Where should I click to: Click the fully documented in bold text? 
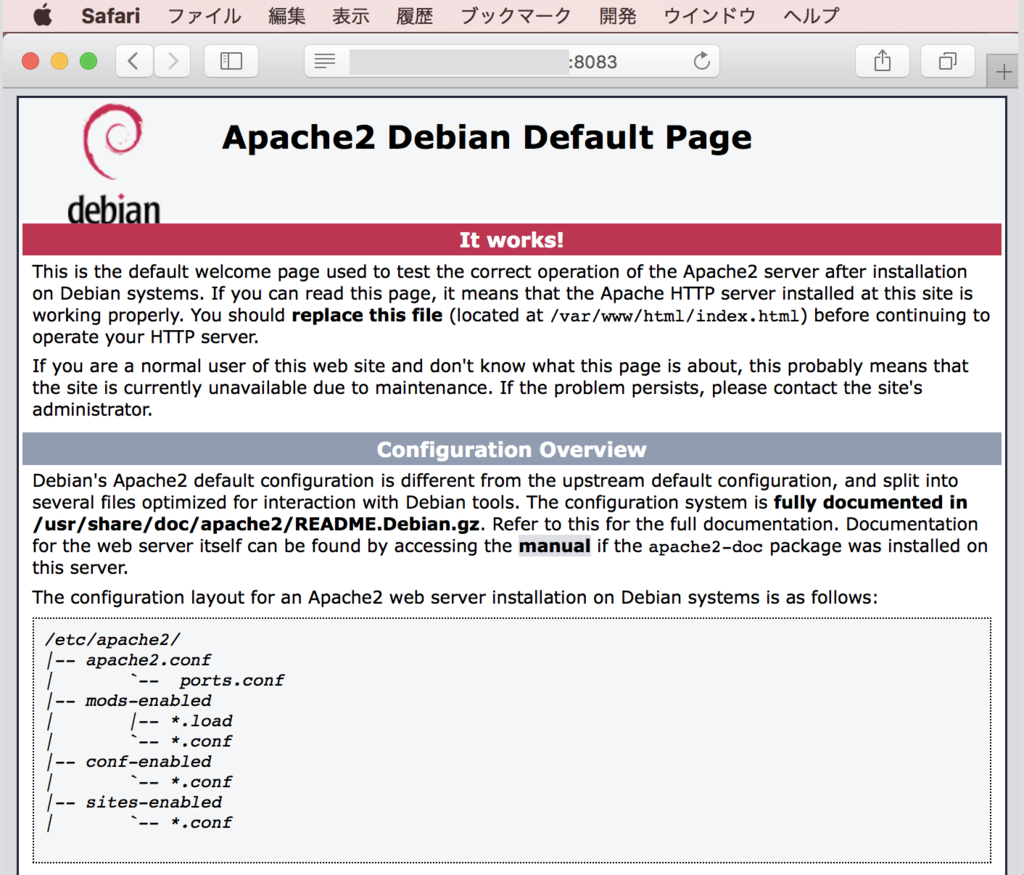pos(871,502)
